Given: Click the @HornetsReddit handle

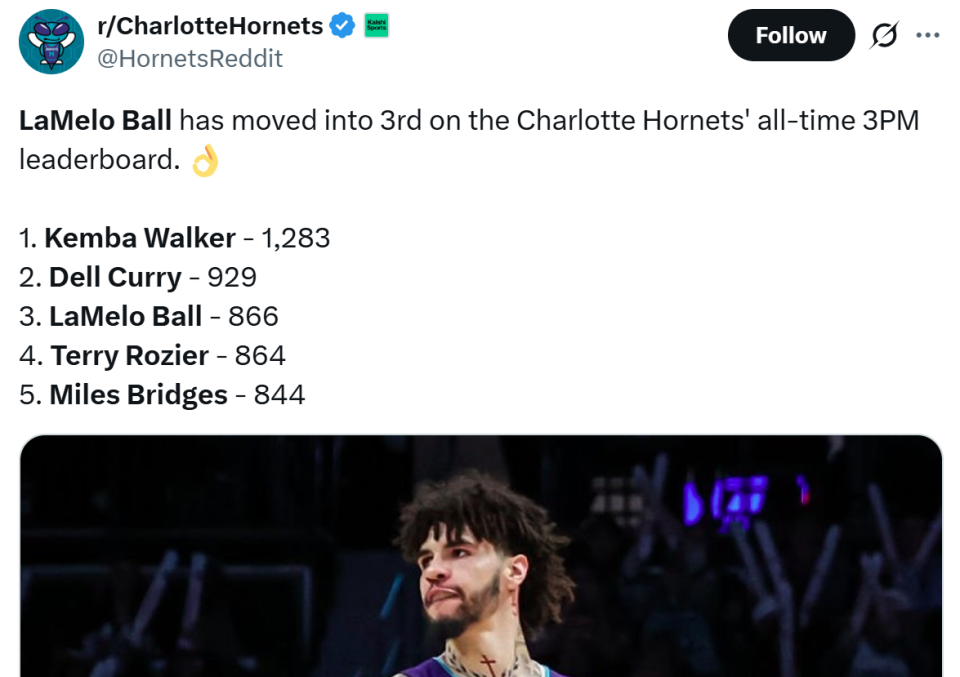Looking at the screenshot, I should pos(189,59).
